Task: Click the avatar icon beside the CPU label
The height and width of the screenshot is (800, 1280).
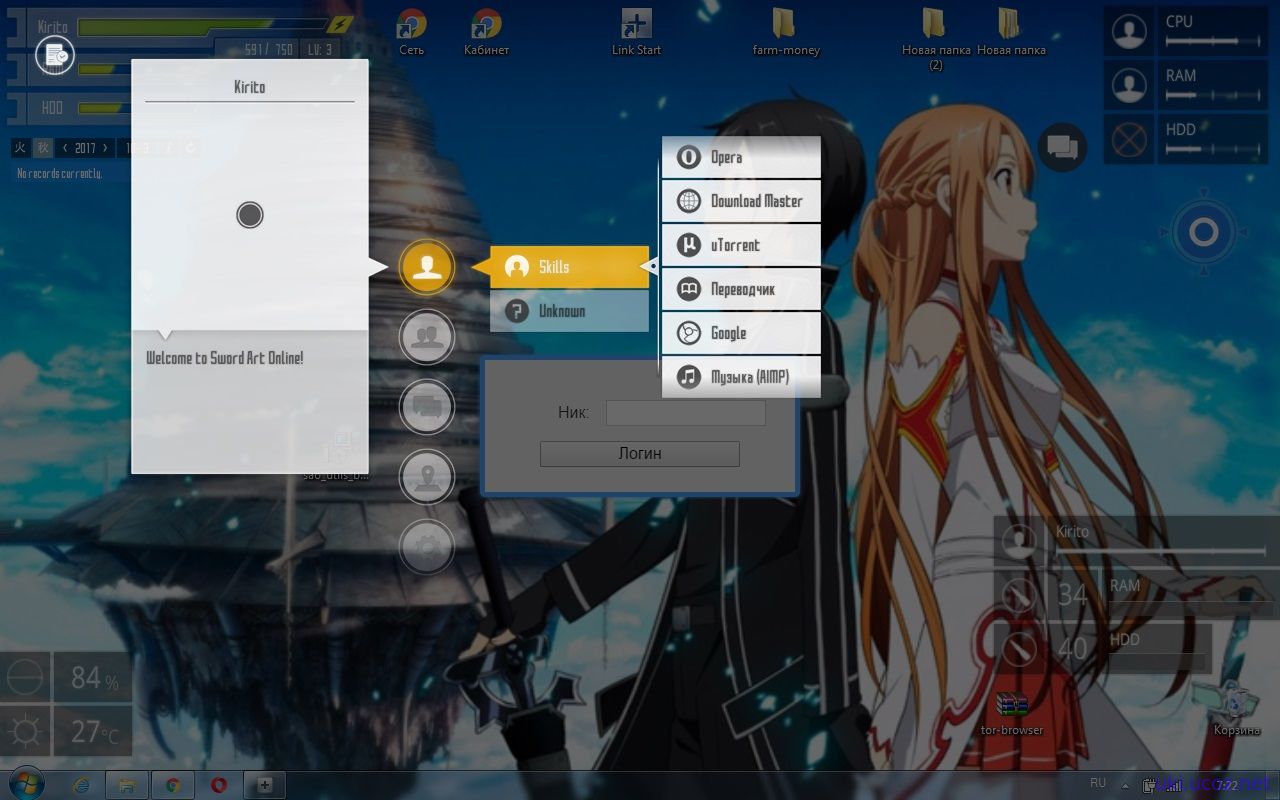Action: point(1129,31)
